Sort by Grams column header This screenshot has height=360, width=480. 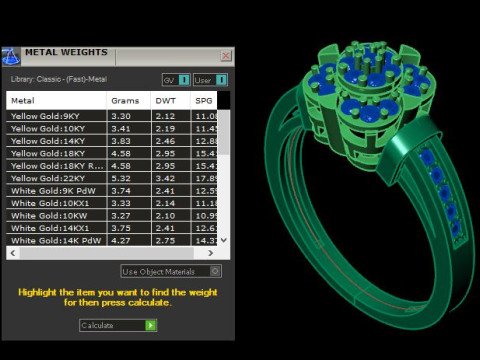point(129,101)
